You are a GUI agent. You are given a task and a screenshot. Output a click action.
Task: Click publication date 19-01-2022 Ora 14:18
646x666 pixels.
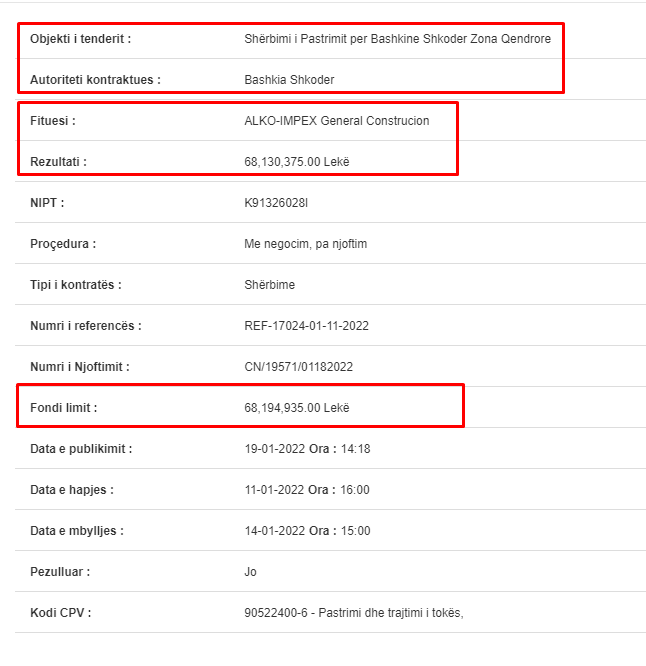(x=307, y=449)
